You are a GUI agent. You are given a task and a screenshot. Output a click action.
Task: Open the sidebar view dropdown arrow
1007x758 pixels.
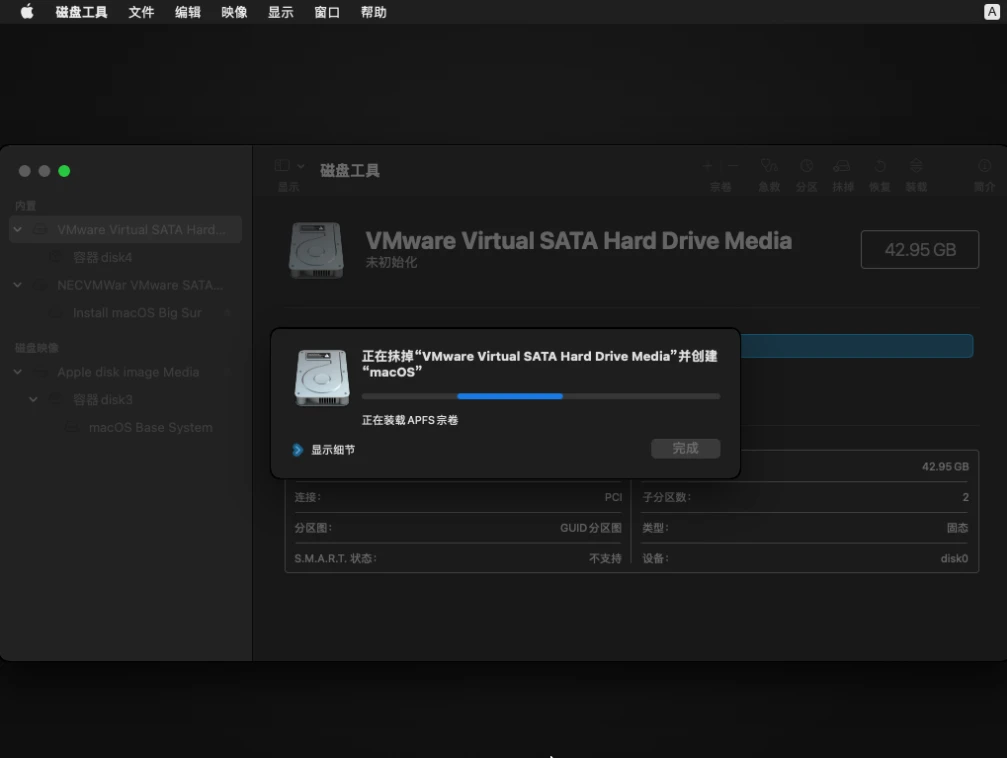pos(301,166)
